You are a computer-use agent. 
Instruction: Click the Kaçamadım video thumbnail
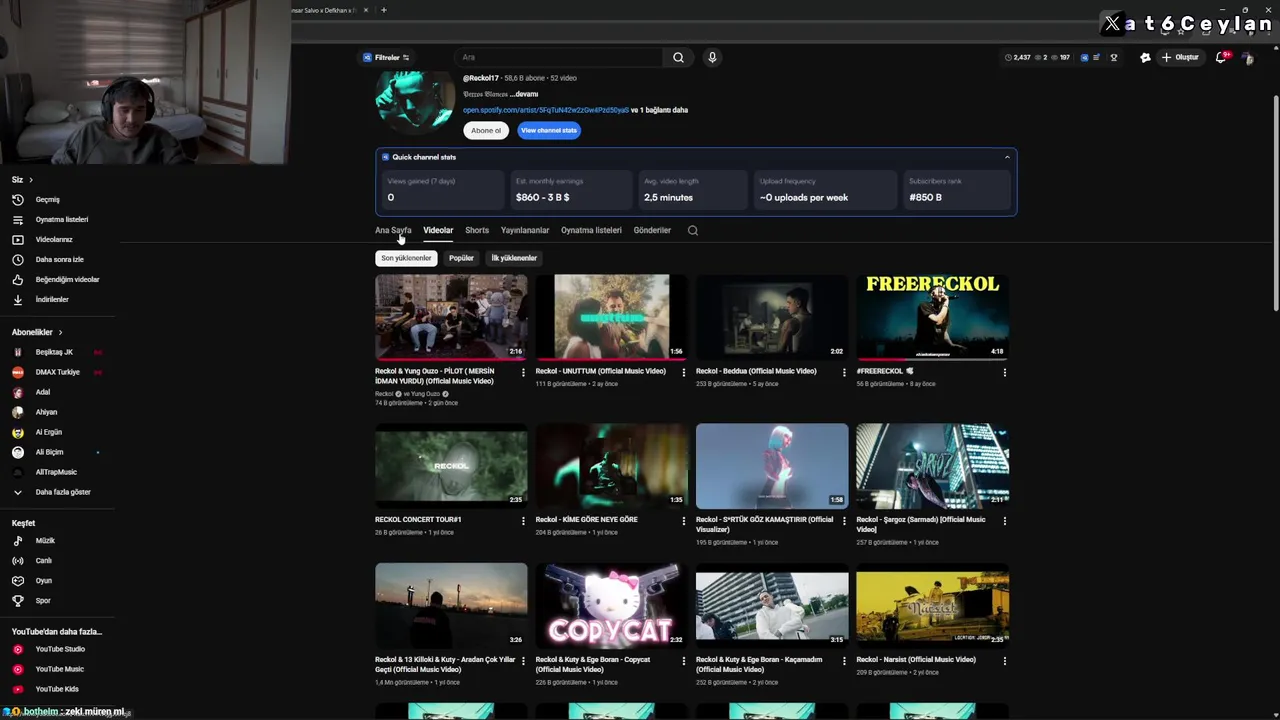(x=772, y=606)
